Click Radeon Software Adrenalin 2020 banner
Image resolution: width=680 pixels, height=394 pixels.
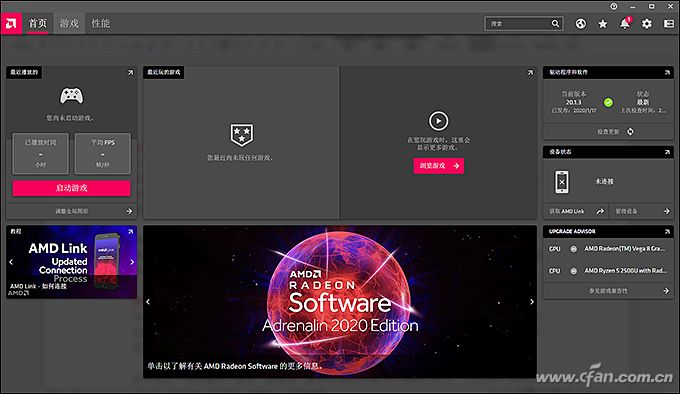[x=340, y=302]
